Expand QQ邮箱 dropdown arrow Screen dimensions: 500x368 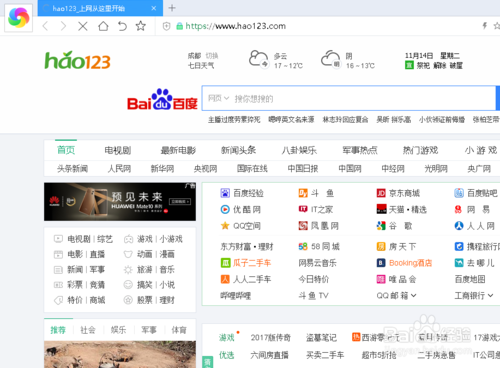pos(414,295)
